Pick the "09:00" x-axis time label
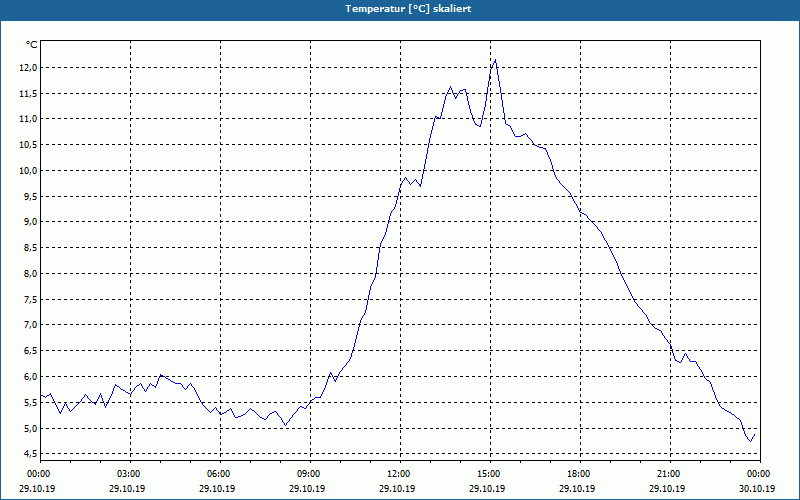Screen dimensions: 800x500 307,474
